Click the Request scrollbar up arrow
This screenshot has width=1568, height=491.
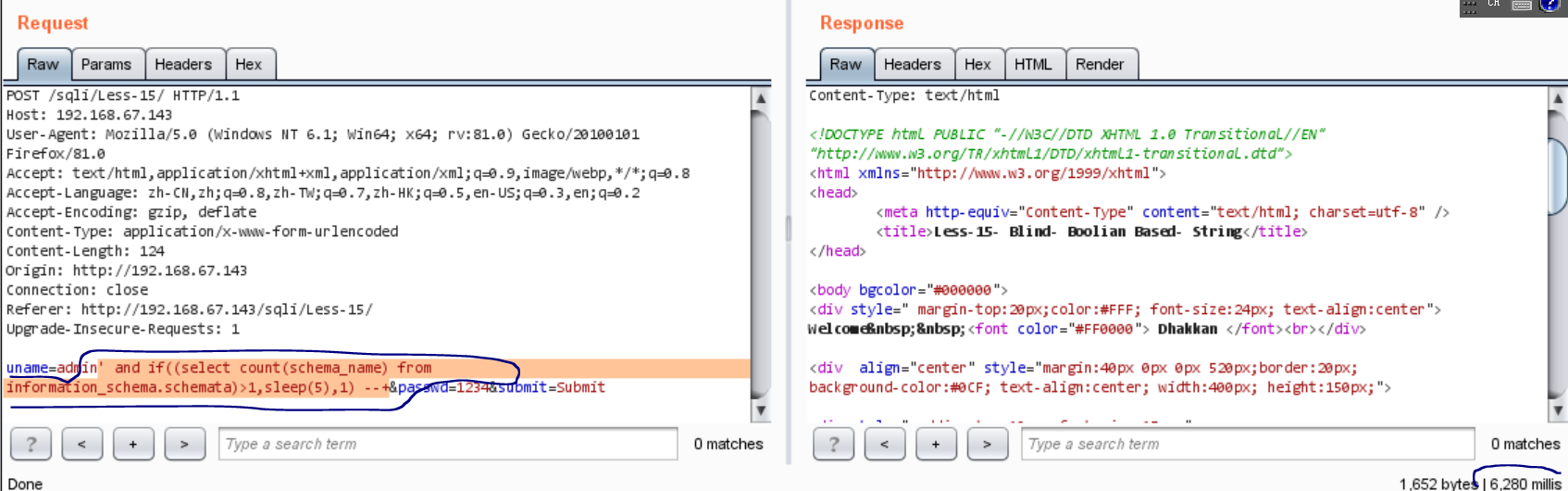[x=760, y=97]
